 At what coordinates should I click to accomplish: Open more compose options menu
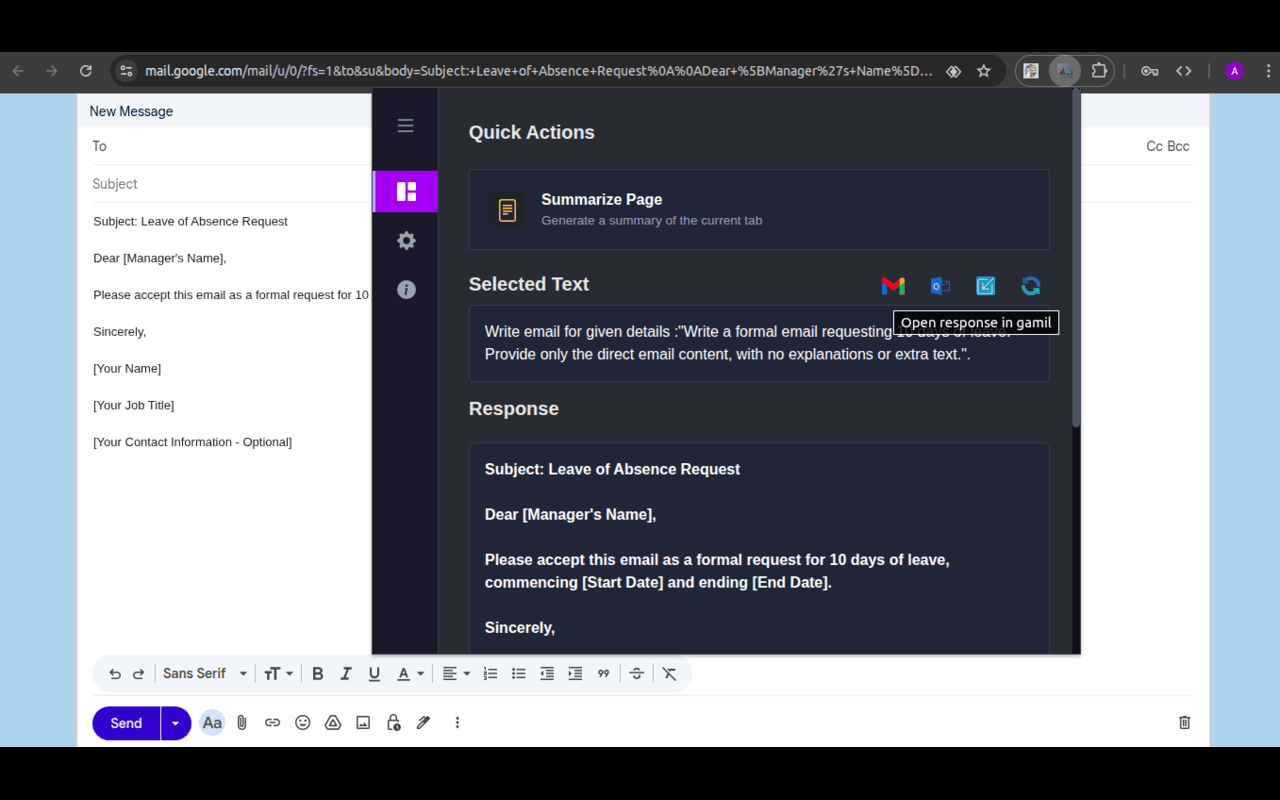(457, 723)
